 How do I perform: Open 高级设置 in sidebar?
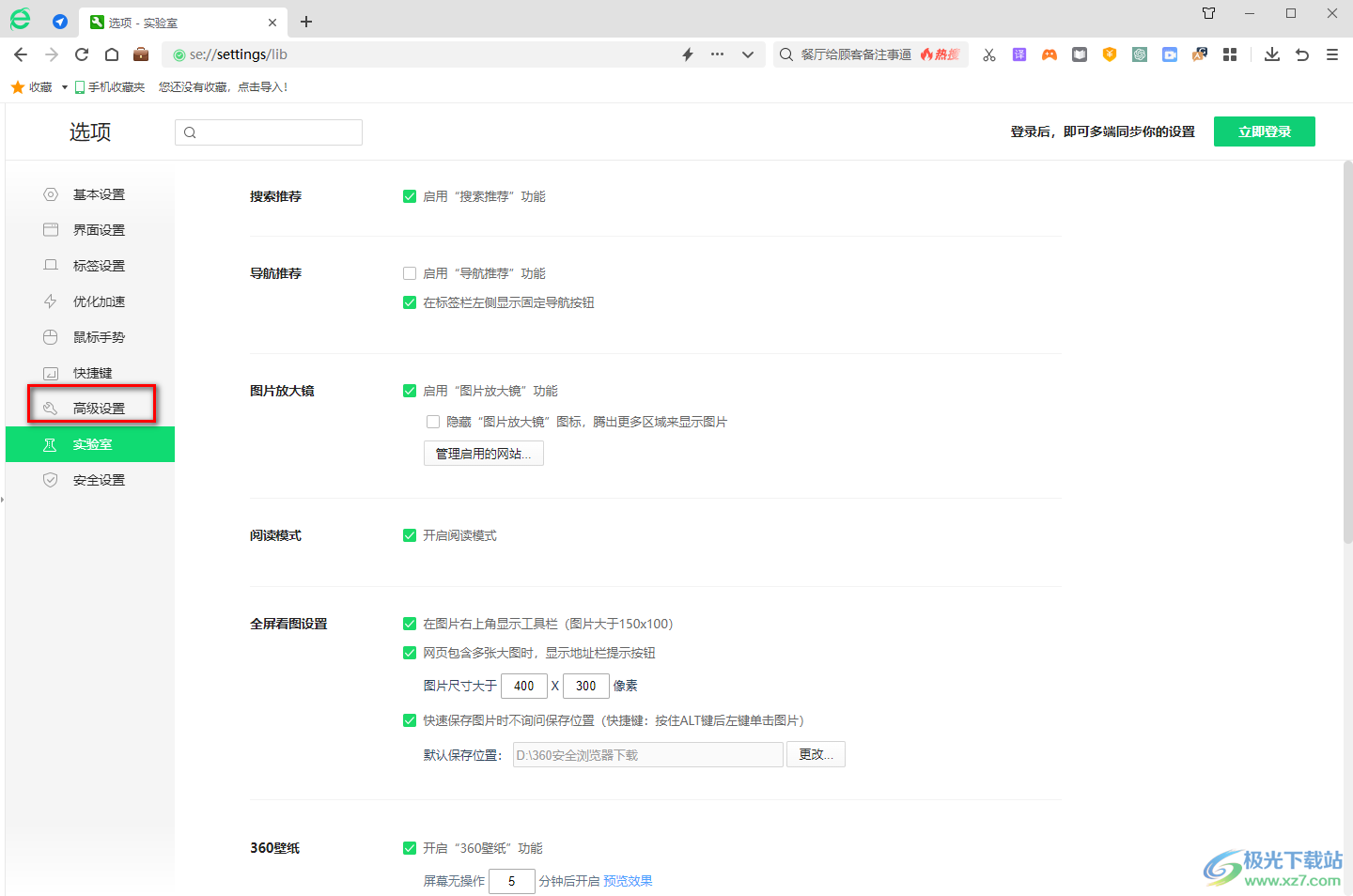[x=90, y=409]
